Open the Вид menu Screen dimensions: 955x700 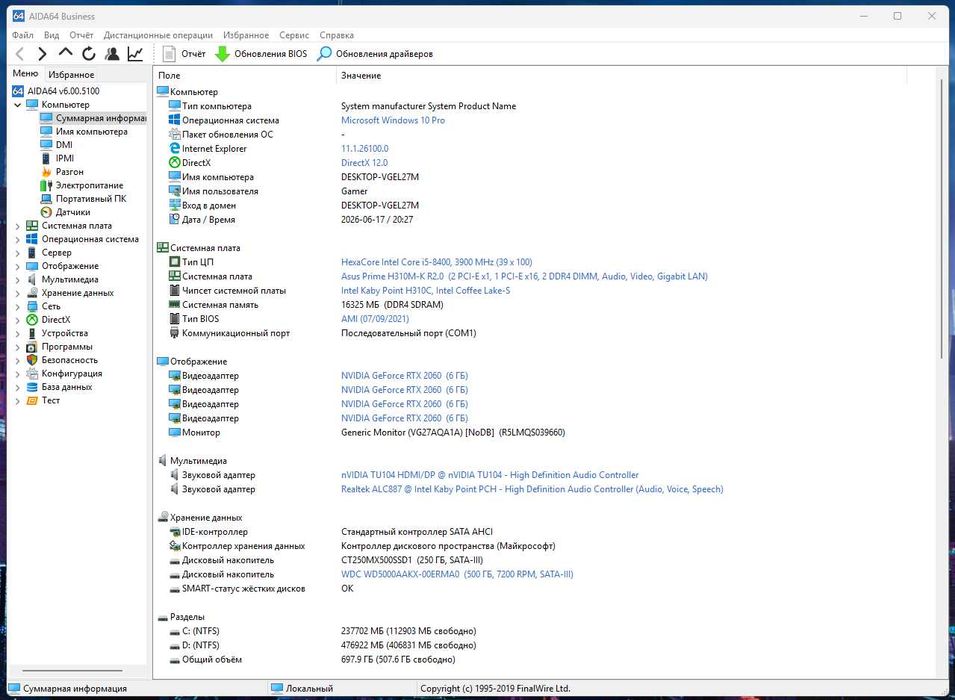coord(51,35)
